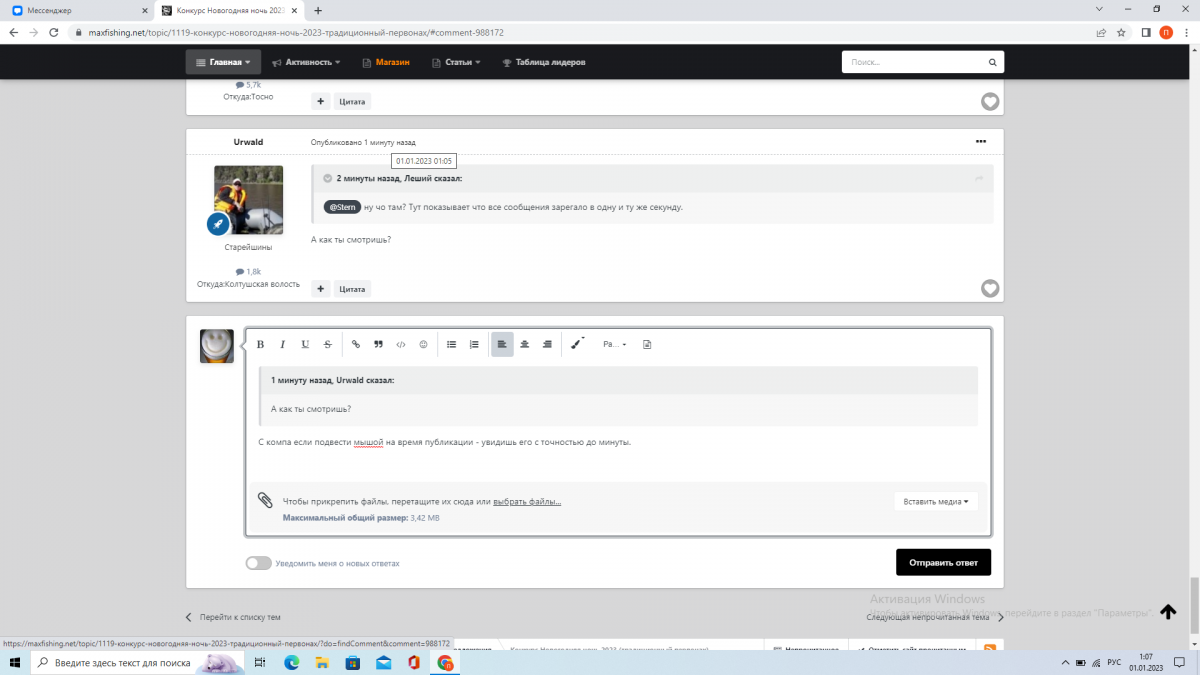The image size is (1200, 675).
Task: Like Urwald's post with the heart icon
Action: pyautogui.click(x=989, y=289)
